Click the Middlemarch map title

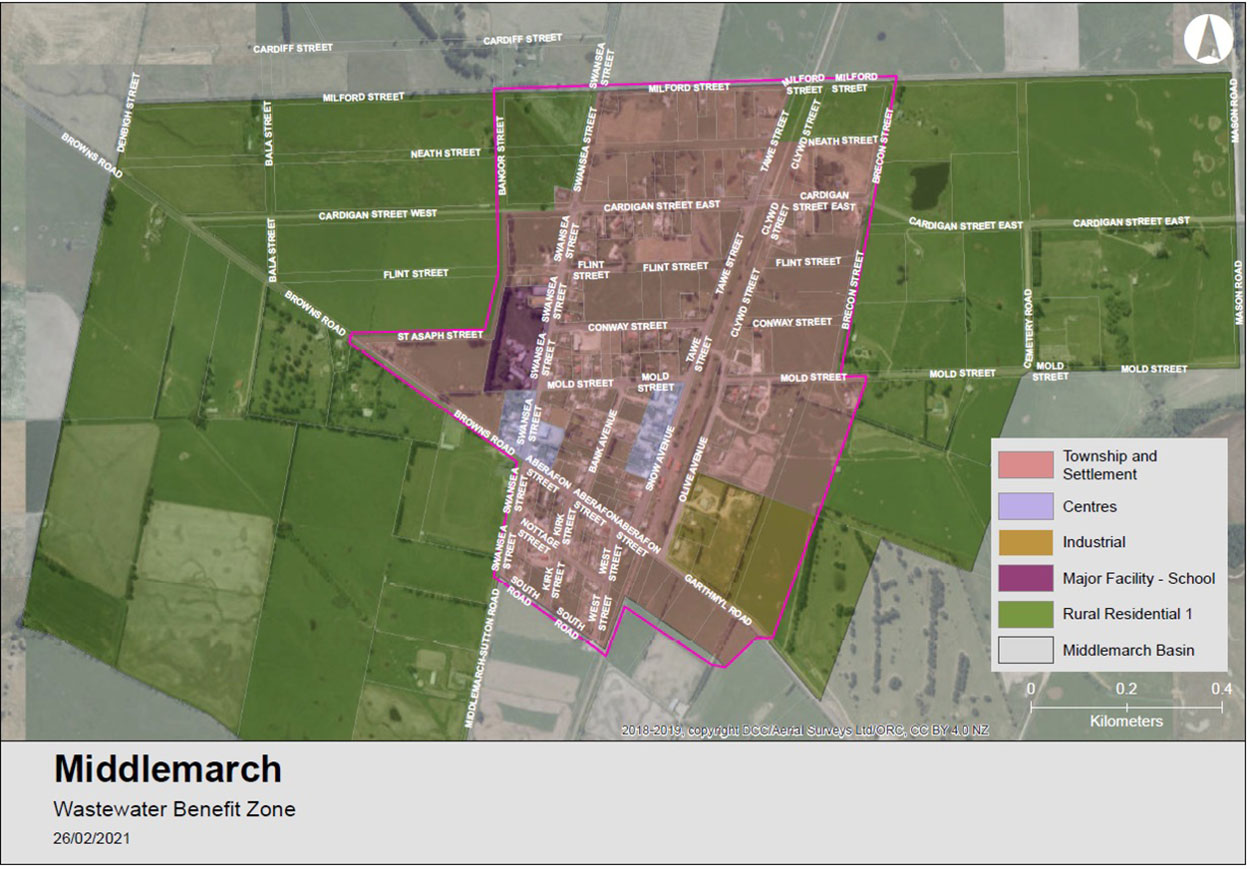pyautogui.click(x=167, y=769)
